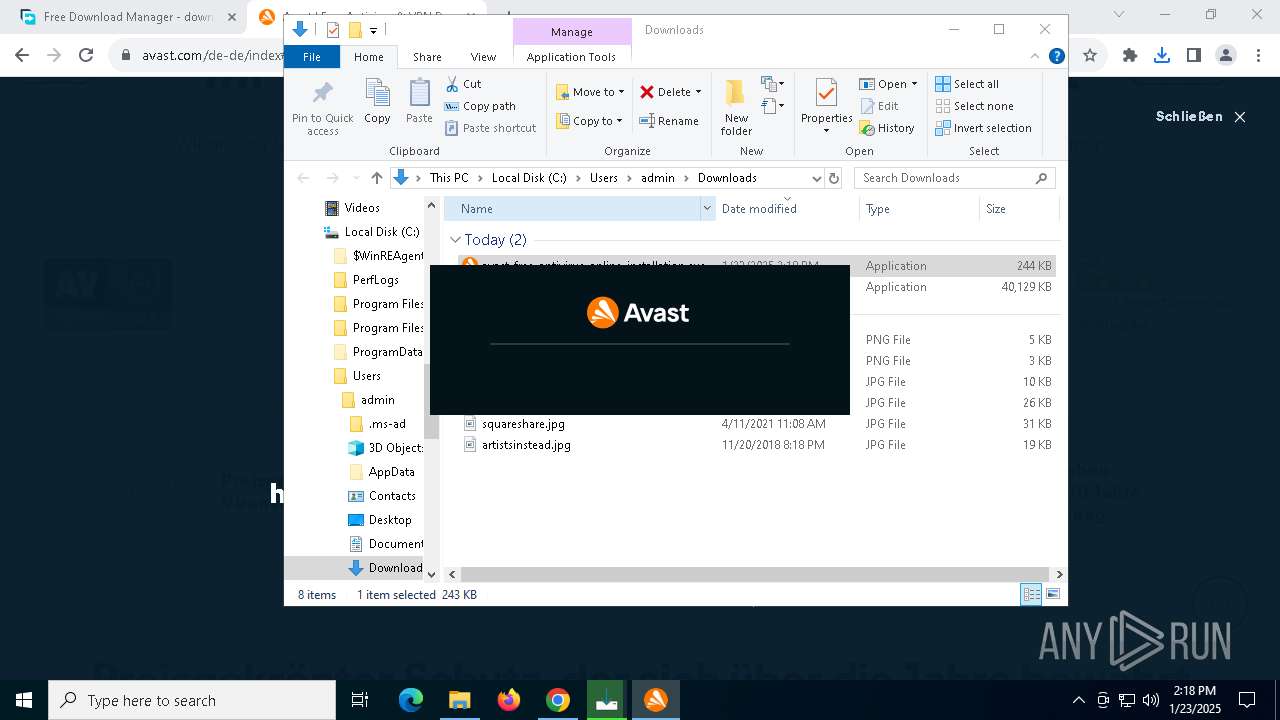The height and width of the screenshot is (720, 1280).
Task: Click the Up one level arrow
Action: (x=377, y=178)
